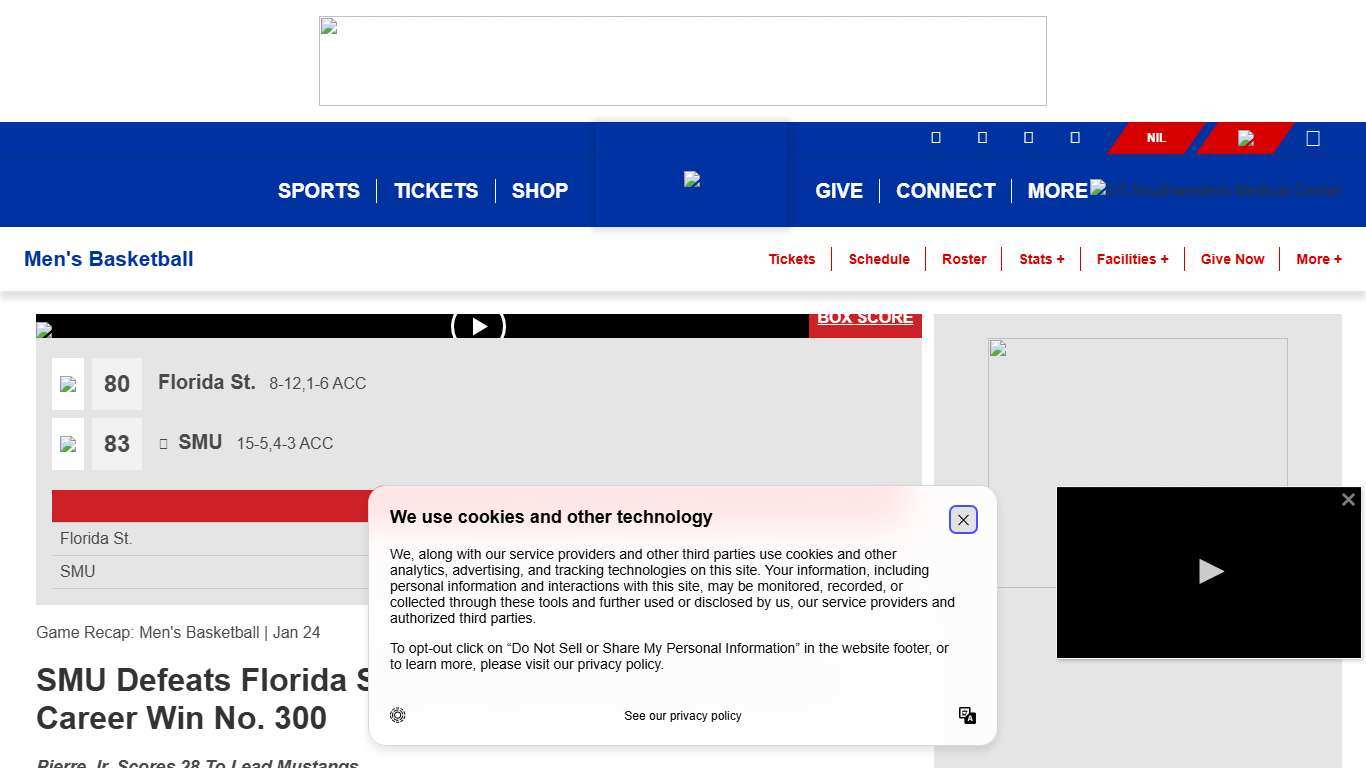
Task: Click See our privacy policy link
Action: click(683, 716)
